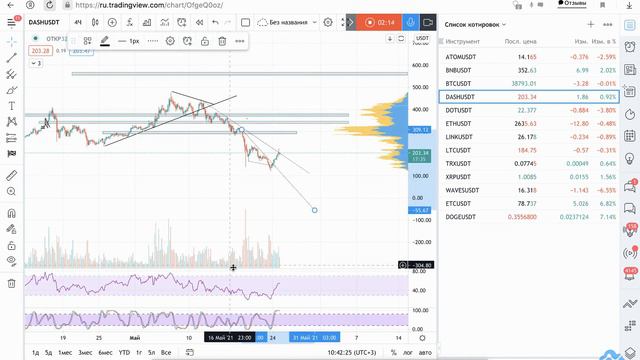This screenshot has height=360, width=640.
Task: Open more options in floating drawing toolbar
Action: pyautogui.click(x=240, y=41)
